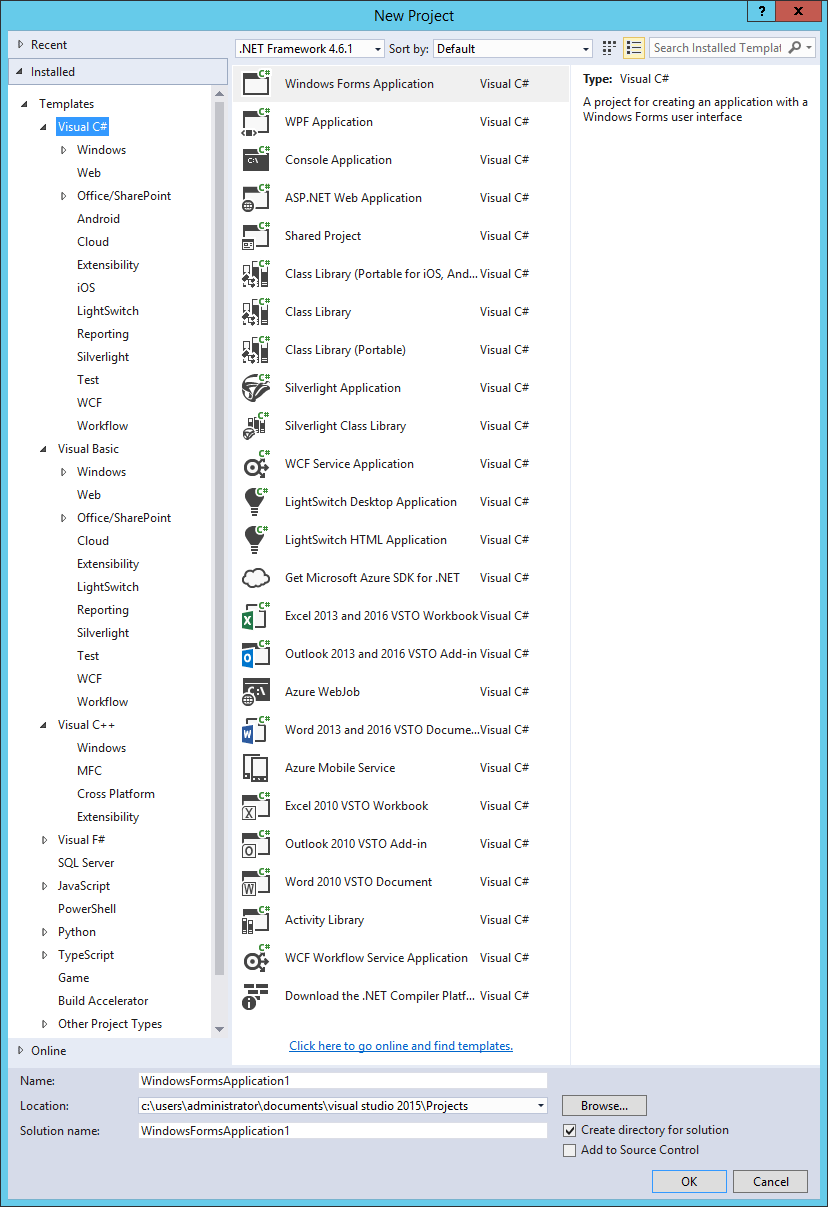Uncheck Create directory for solution
This screenshot has height=1207, width=828.
coord(570,1130)
